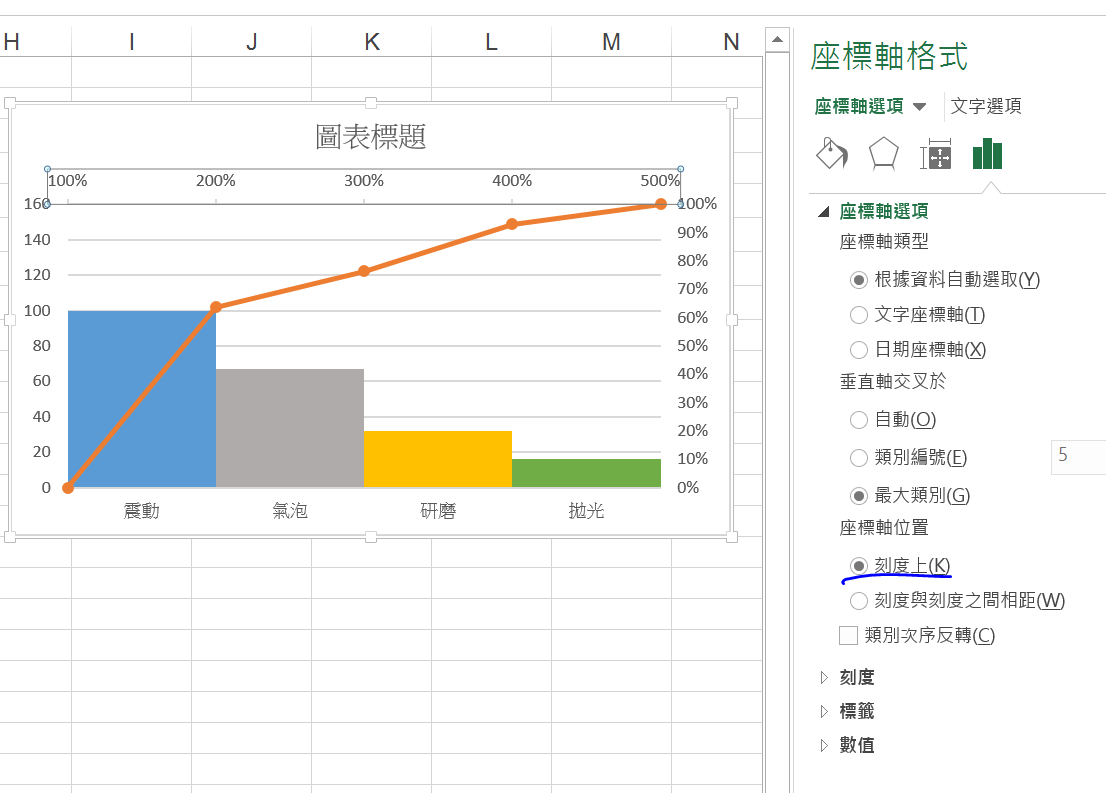Click the 200% secondary axis label

coord(216,181)
